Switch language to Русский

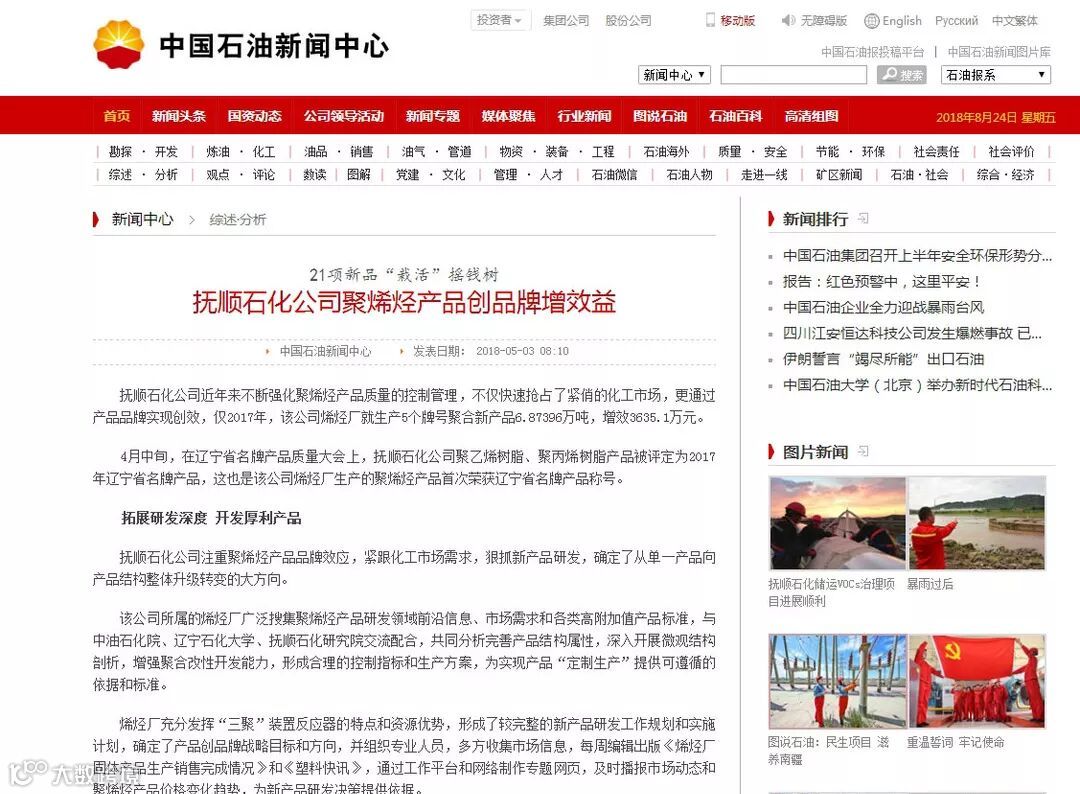(956, 21)
